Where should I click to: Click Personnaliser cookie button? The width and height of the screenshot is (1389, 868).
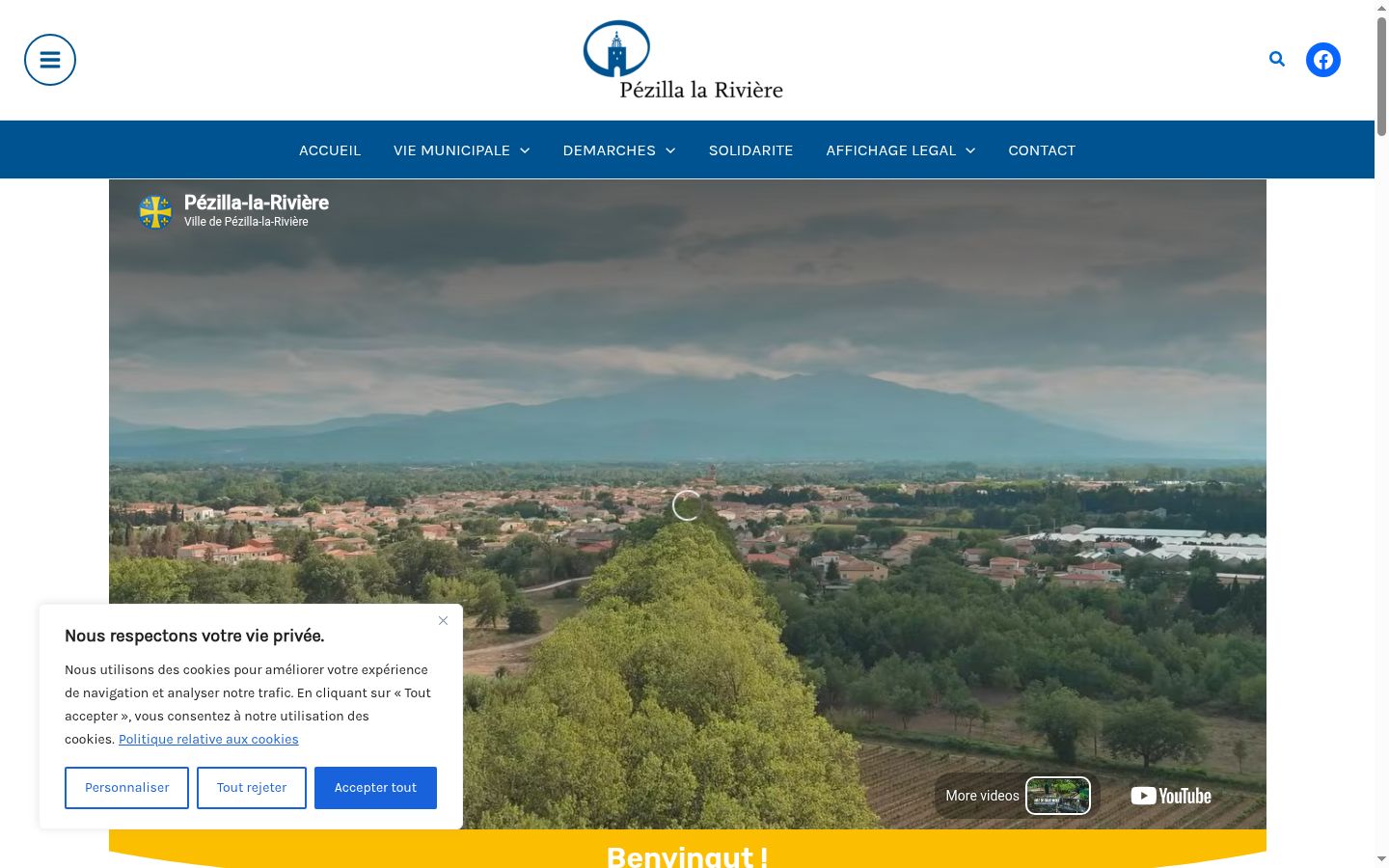(126, 788)
